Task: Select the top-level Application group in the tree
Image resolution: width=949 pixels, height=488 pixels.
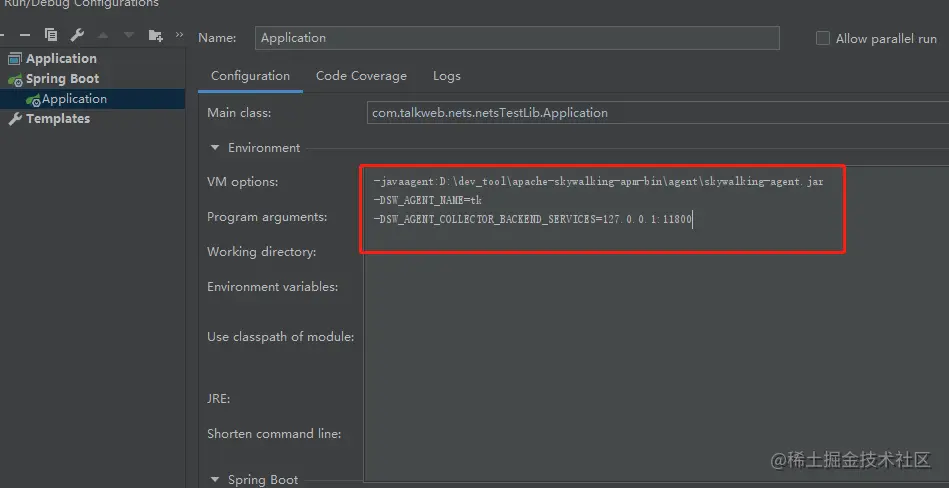Action: (x=61, y=59)
